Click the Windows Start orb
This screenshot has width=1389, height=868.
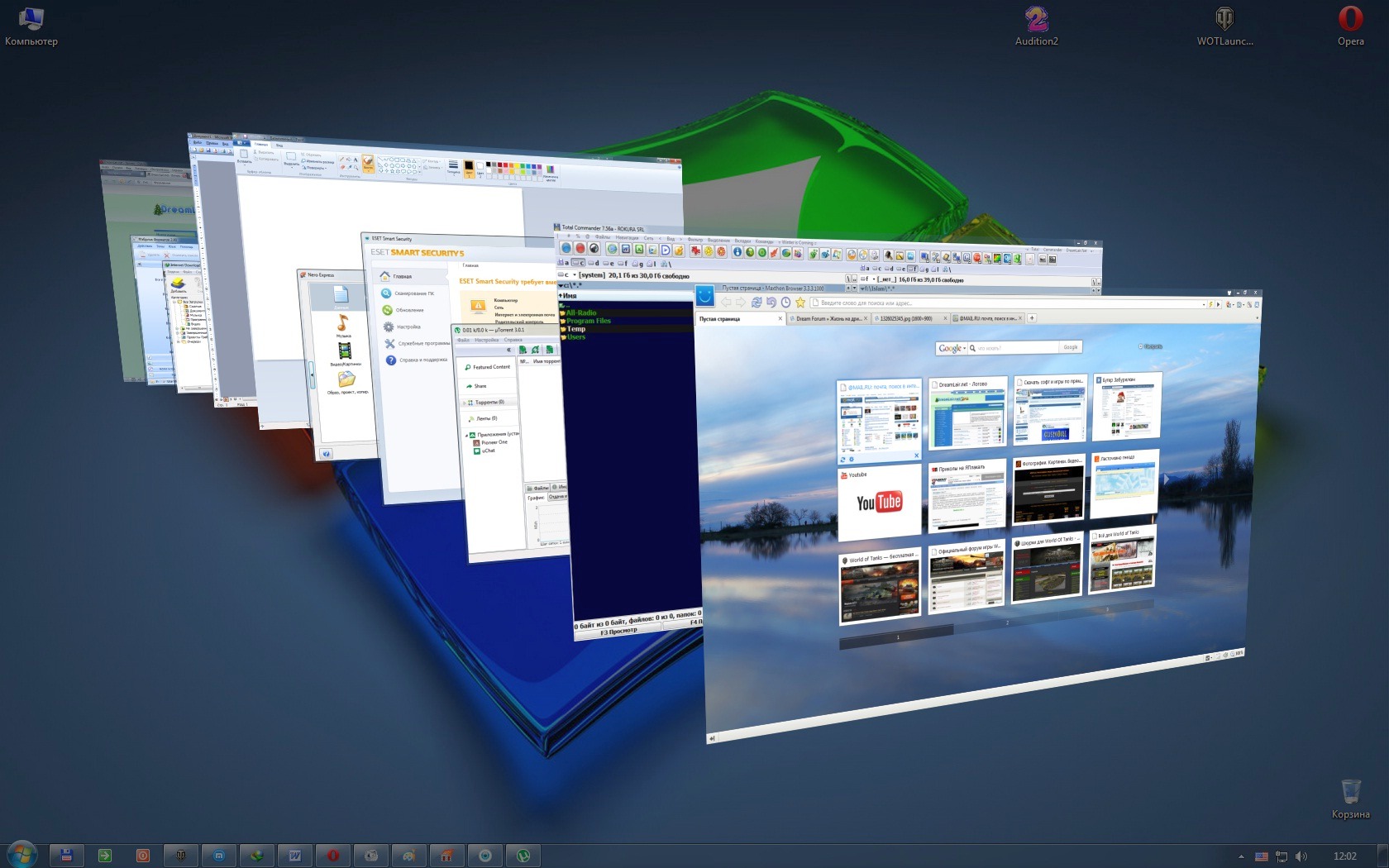click(21, 855)
